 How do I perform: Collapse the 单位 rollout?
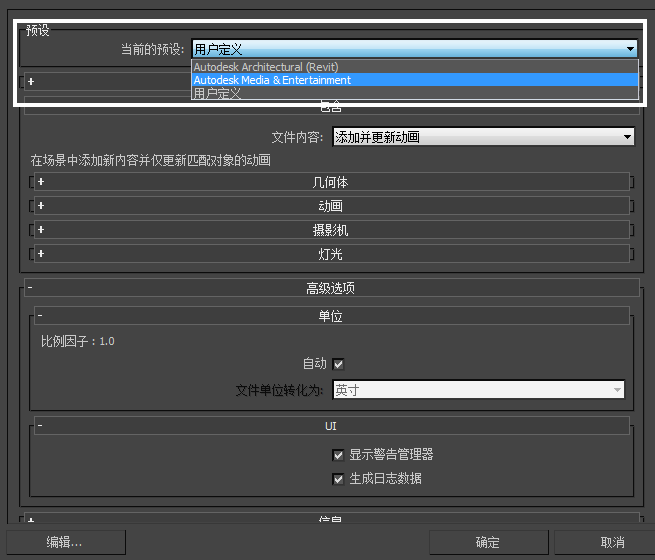(x=332, y=316)
